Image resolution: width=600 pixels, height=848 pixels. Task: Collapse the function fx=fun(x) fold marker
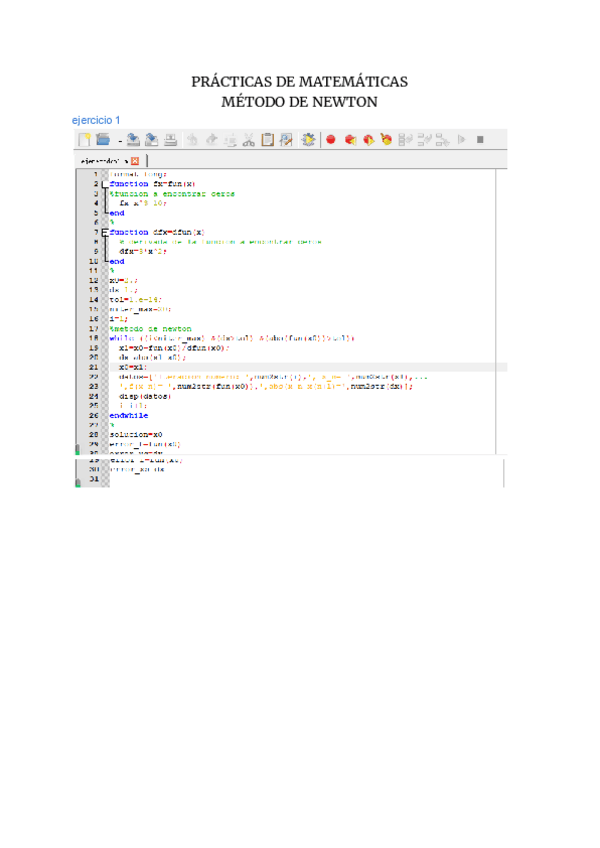104,184
